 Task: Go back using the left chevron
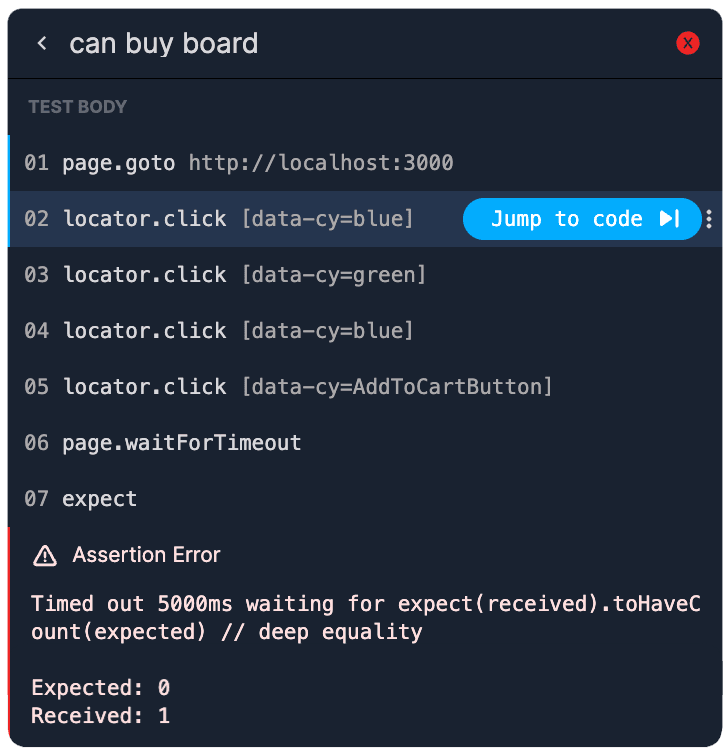click(42, 43)
